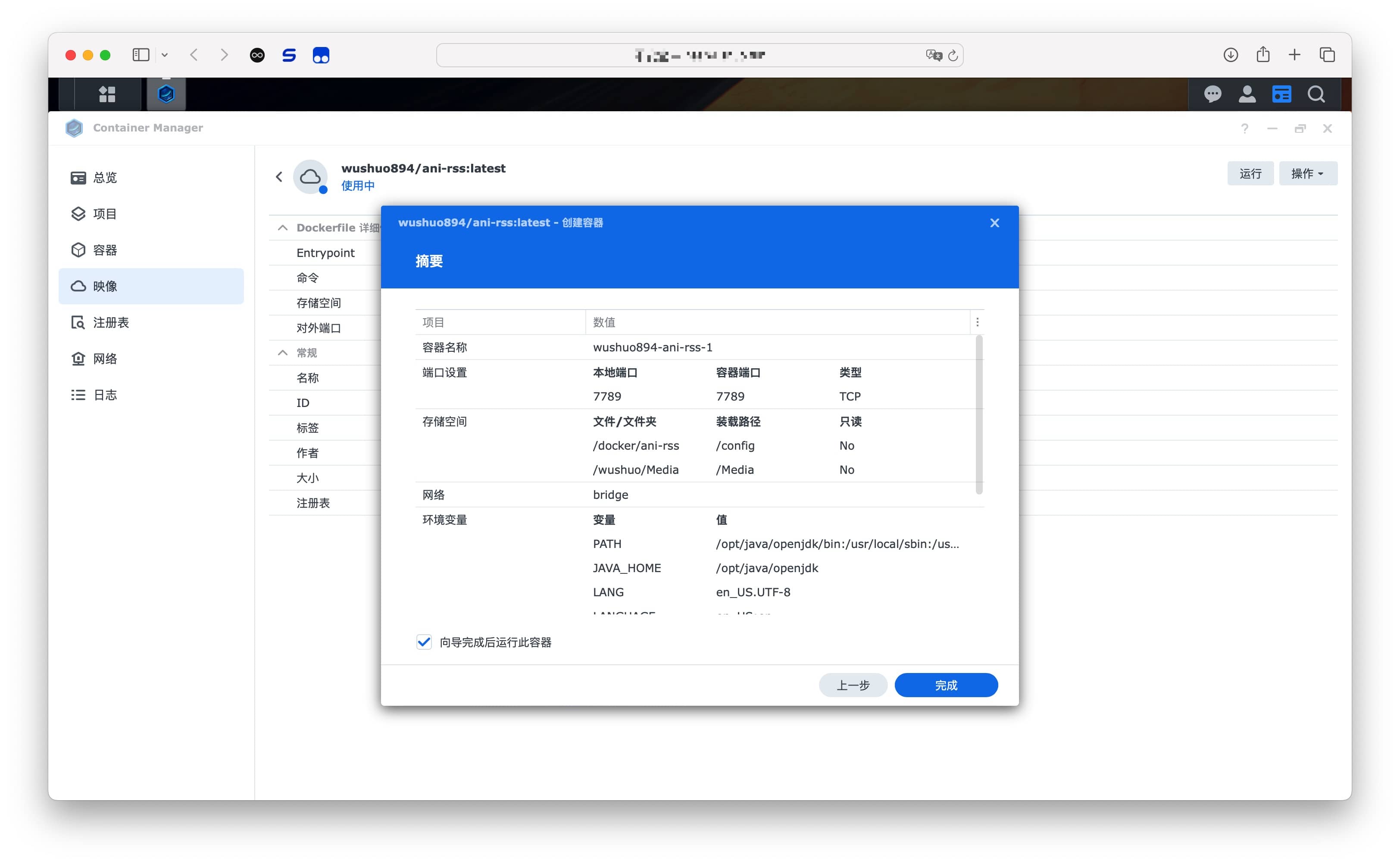The width and height of the screenshot is (1400, 864).
Task: Click the 使用中 in-use status link
Action: [358, 186]
